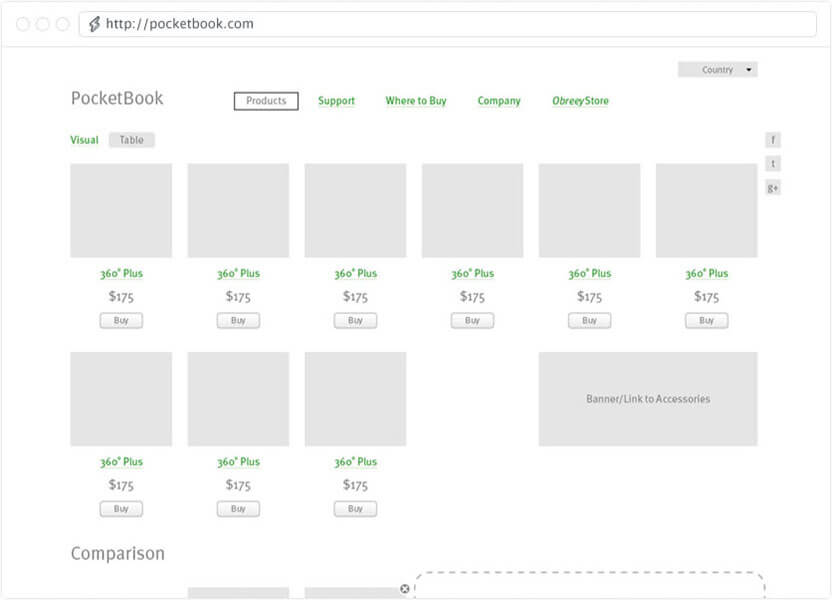Click Buy under third second-row product
832x600 pixels.
click(x=355, y=509)
